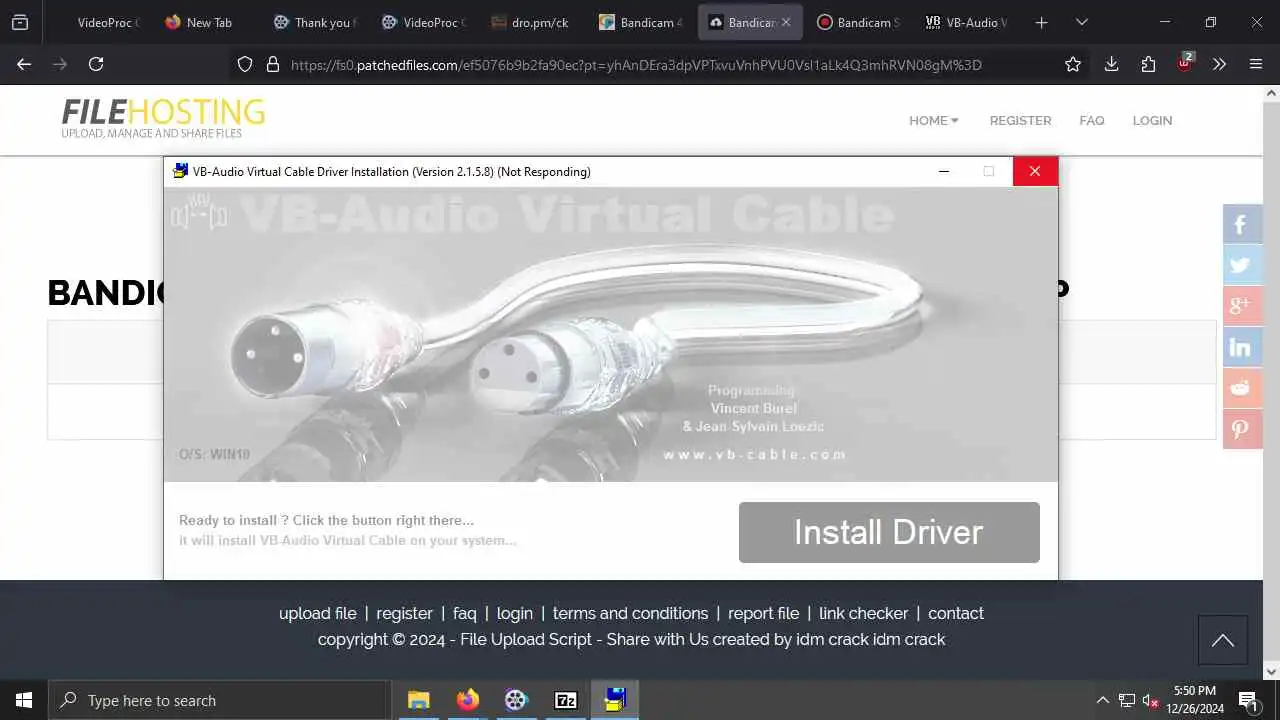Share on Facebook via sidebar icon
The height and width of the screenshot is (720, 1280).
[1243, 224]
